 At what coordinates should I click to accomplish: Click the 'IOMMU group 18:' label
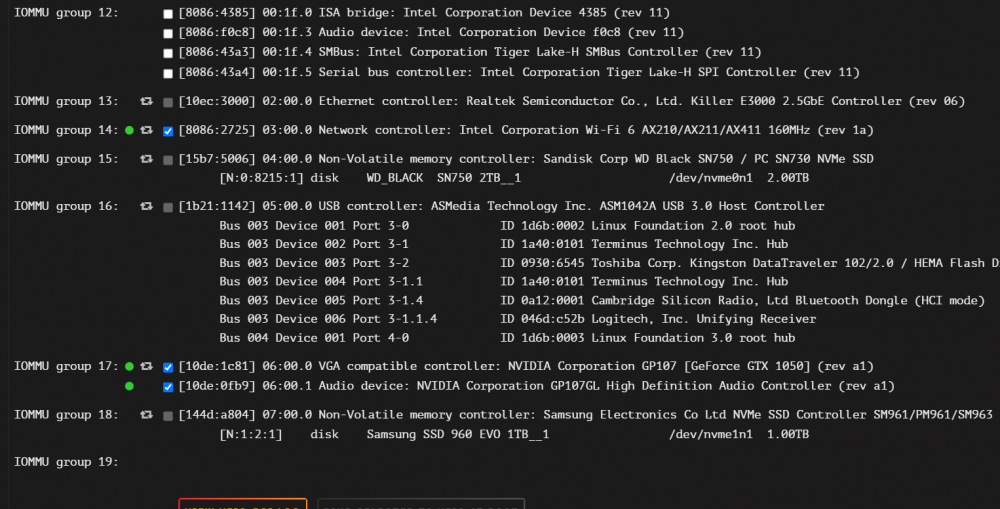pyautogui.click(x=66, y=415)
